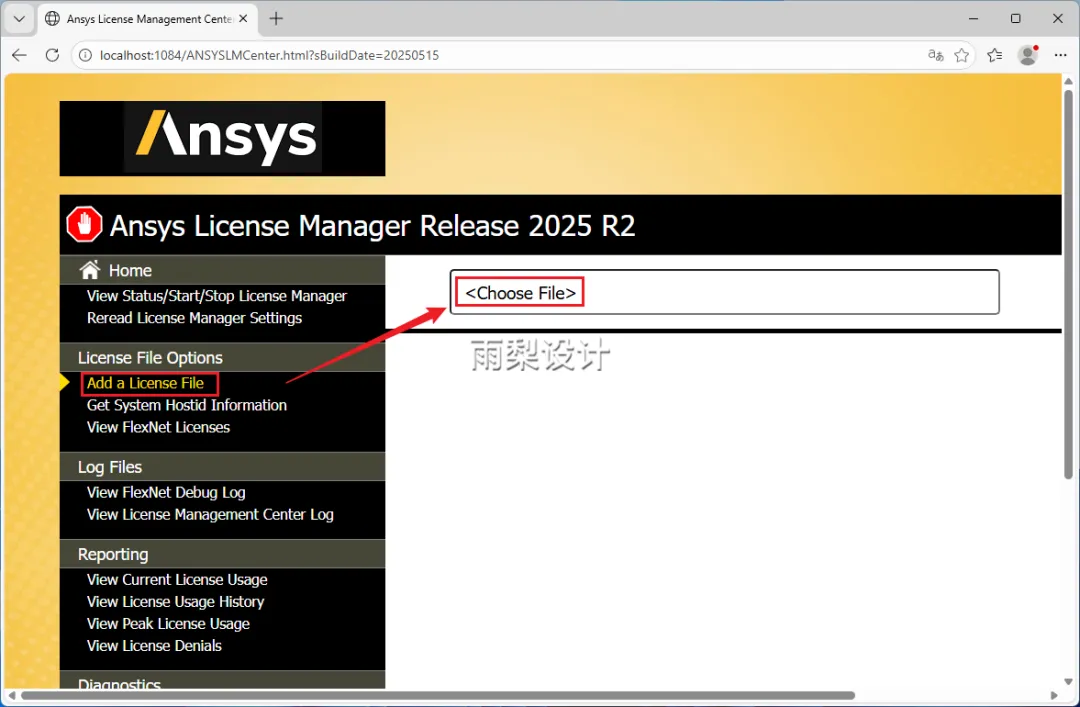Go to Home in the sidebar
Screen dimensions: 1080x707
tap(130, 271)
